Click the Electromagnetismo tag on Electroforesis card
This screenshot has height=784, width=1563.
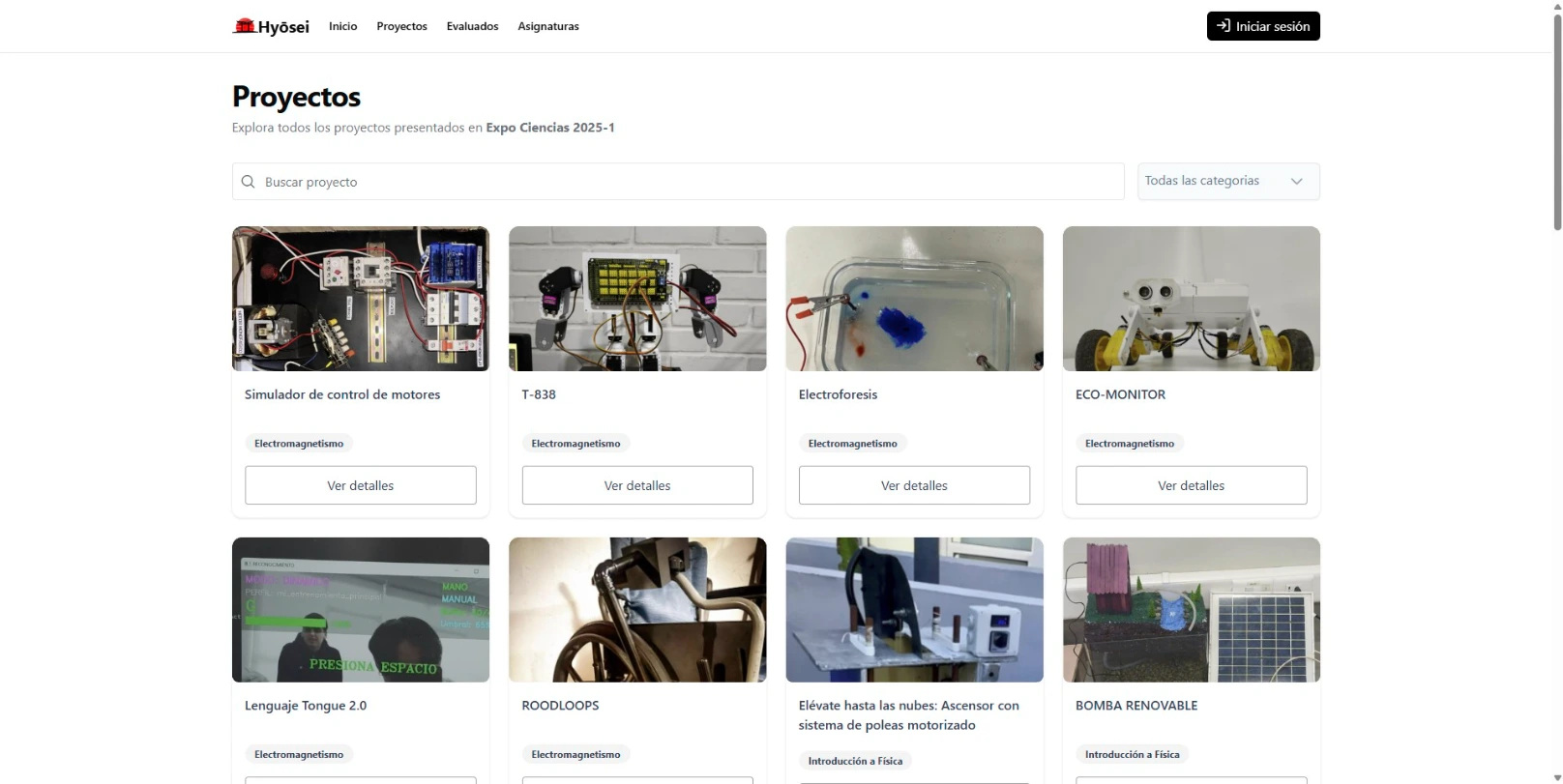(x=852, y=444)
